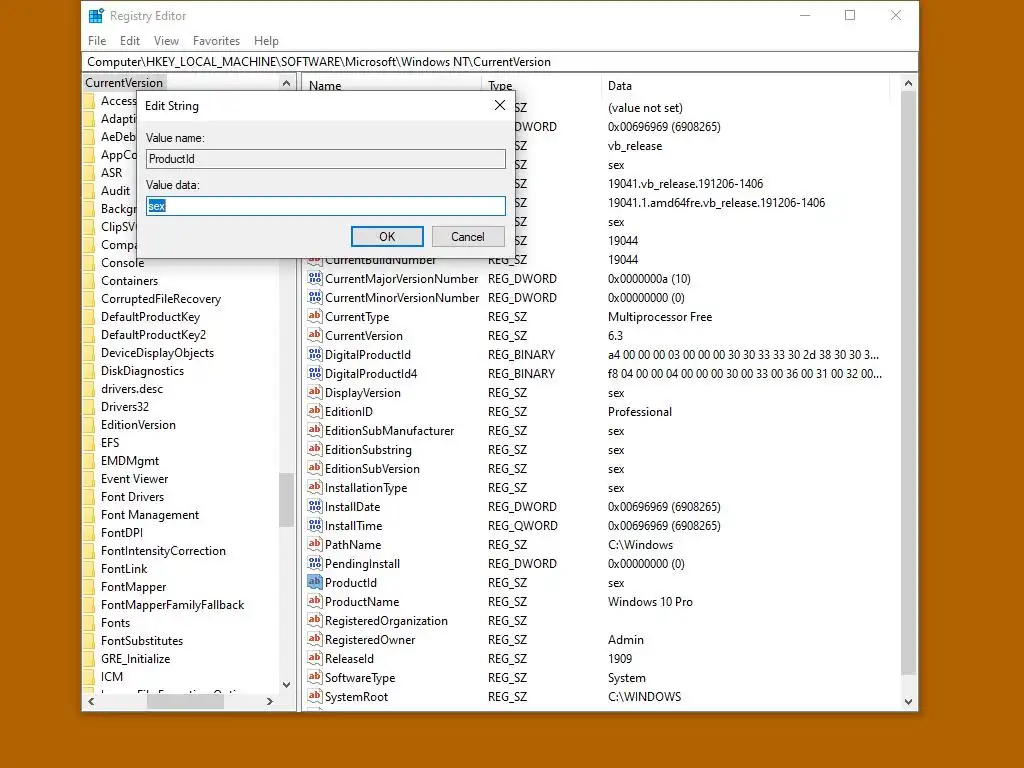Select the Font Management tree key
The height and width of the screenshot is (768, 1024).
(150, 515)
